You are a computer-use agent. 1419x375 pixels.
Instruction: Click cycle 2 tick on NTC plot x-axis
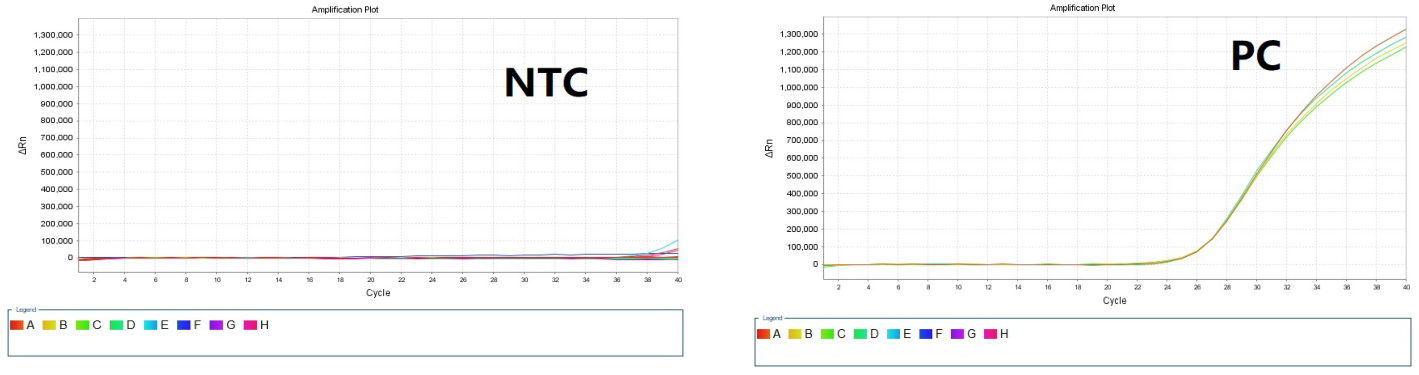[x=93, y=280]
